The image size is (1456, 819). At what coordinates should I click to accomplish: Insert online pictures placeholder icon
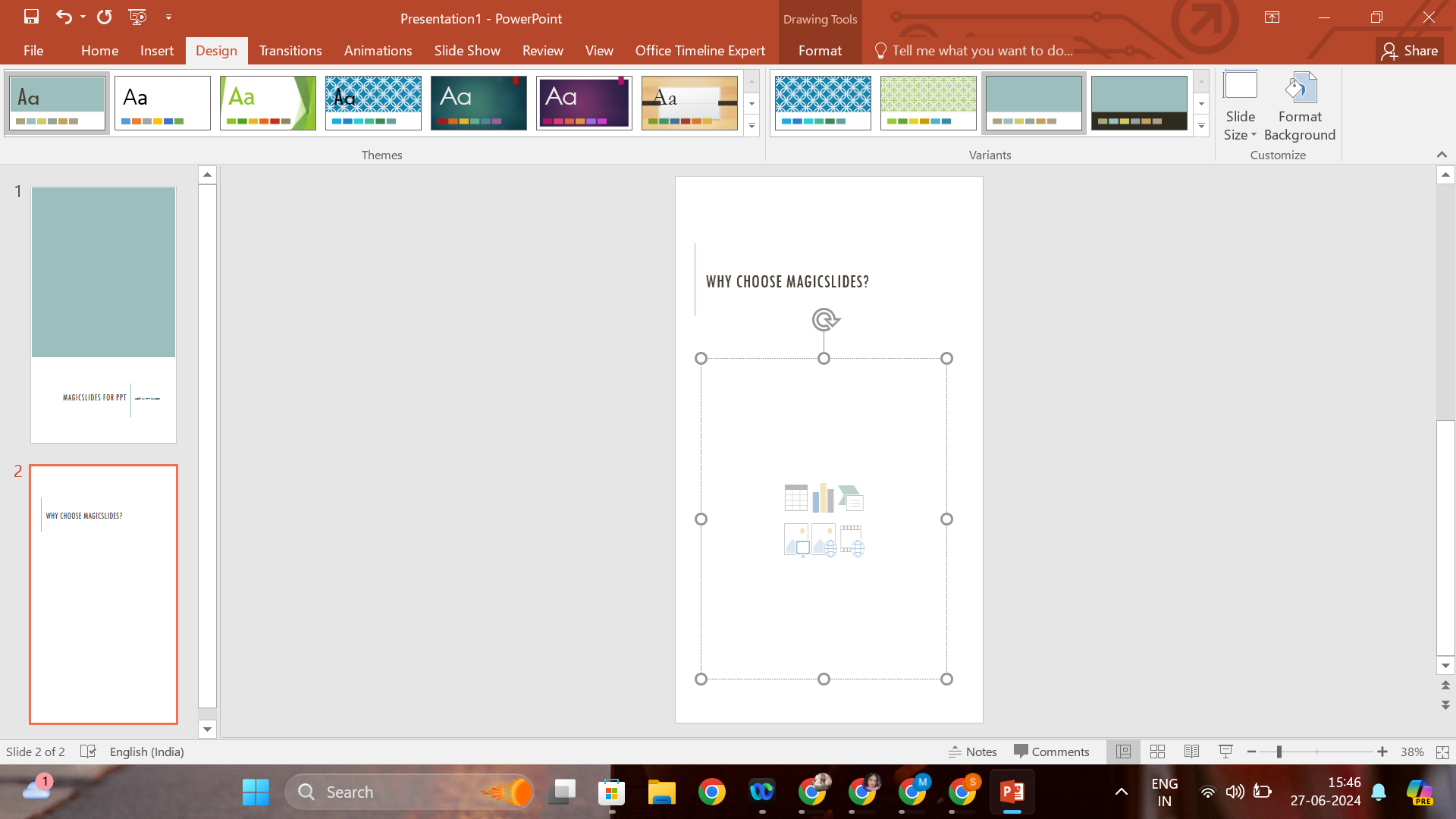(824, 541)
